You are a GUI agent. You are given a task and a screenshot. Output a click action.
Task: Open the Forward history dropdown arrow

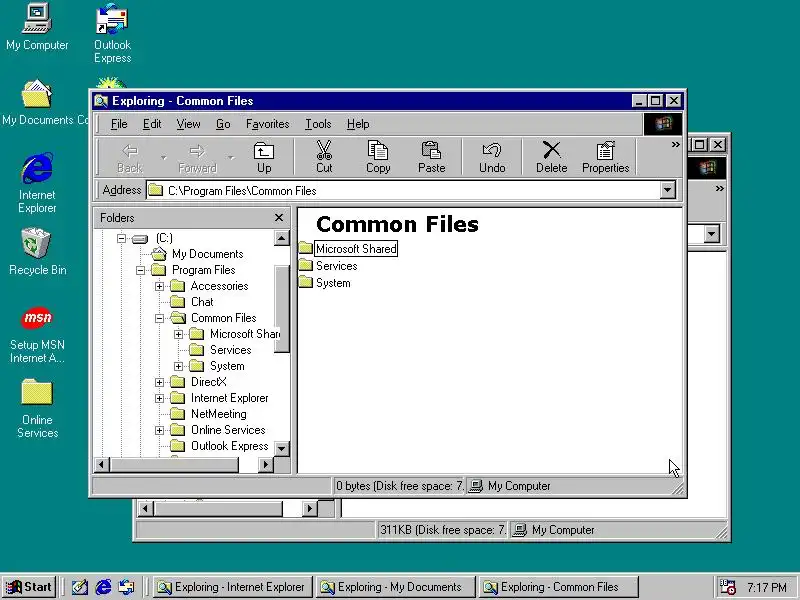pyautogui.click(x=231, y=158)
